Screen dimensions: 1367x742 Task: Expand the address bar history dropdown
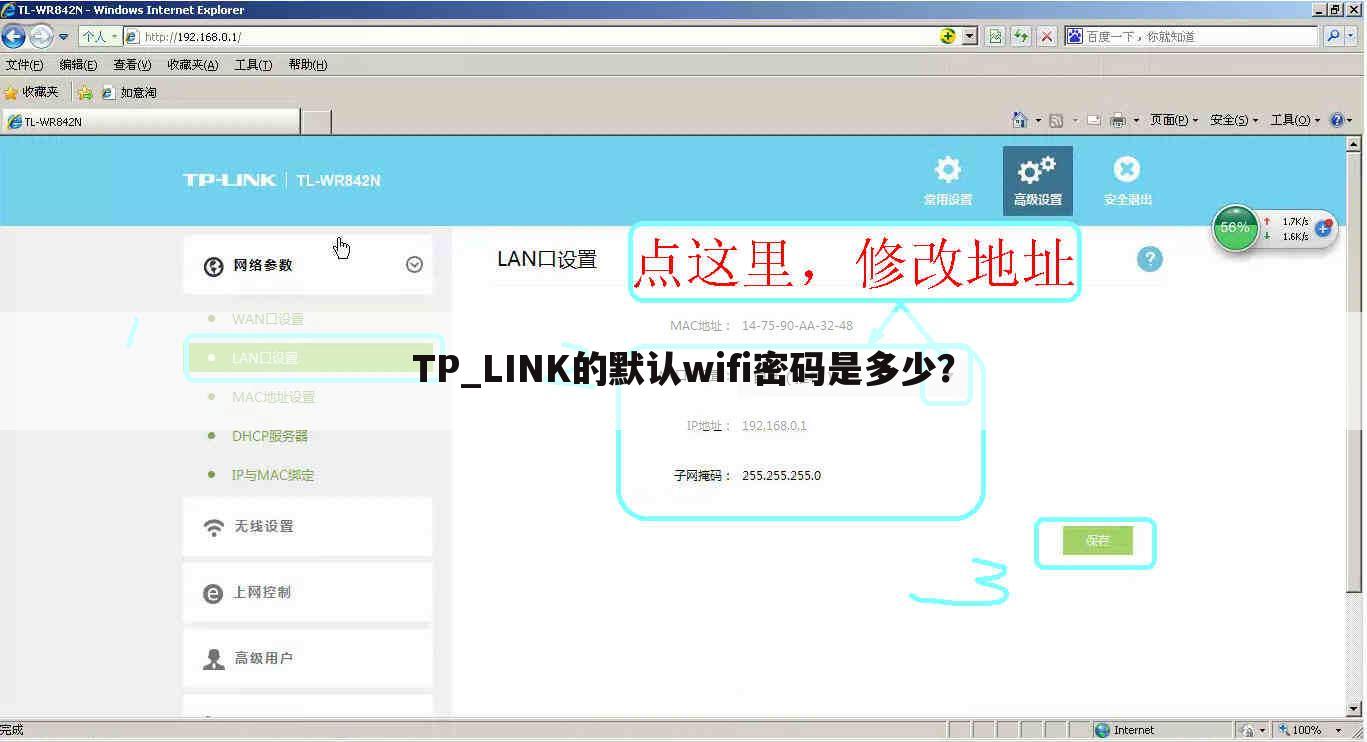click(970, 37)
